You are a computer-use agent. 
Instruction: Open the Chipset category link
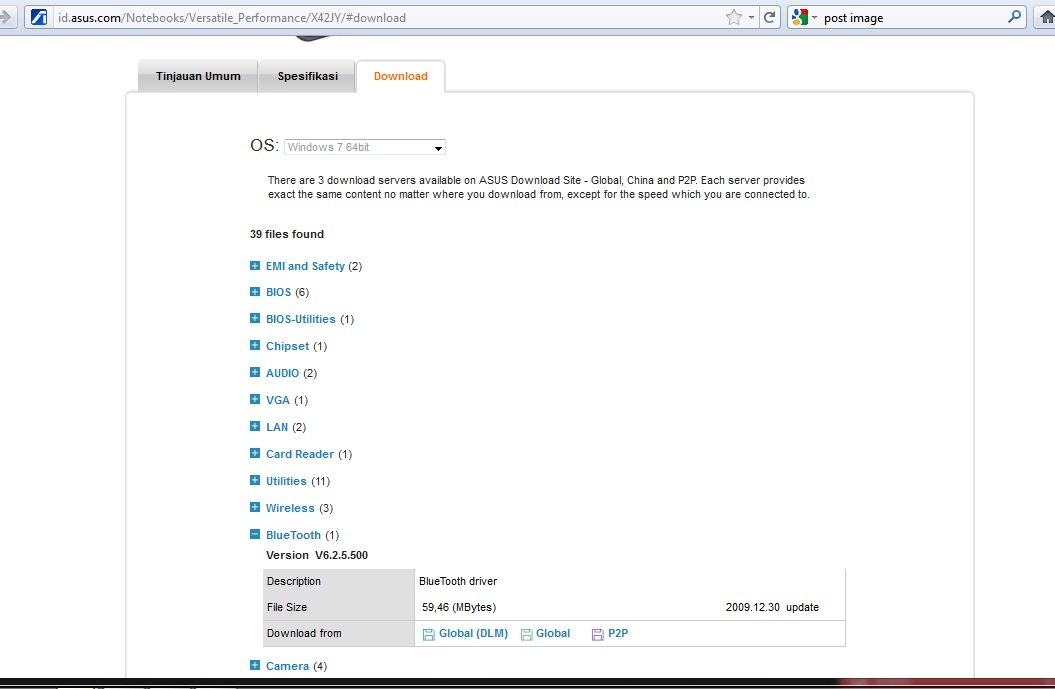(287, 346)
